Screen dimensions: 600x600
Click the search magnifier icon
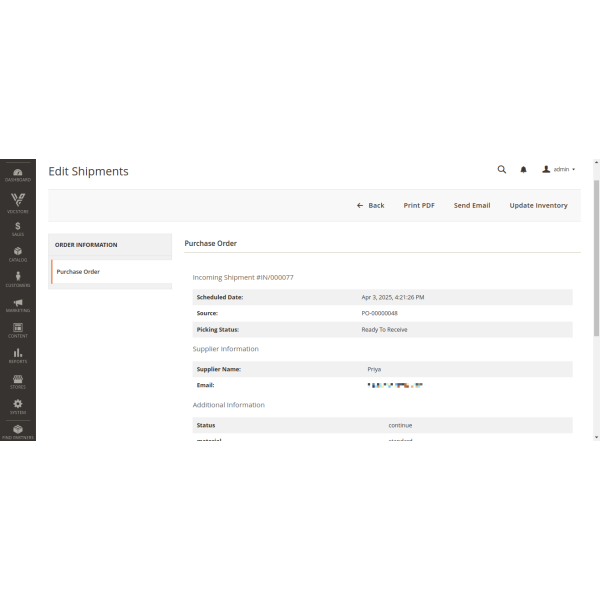coord(502,170)
